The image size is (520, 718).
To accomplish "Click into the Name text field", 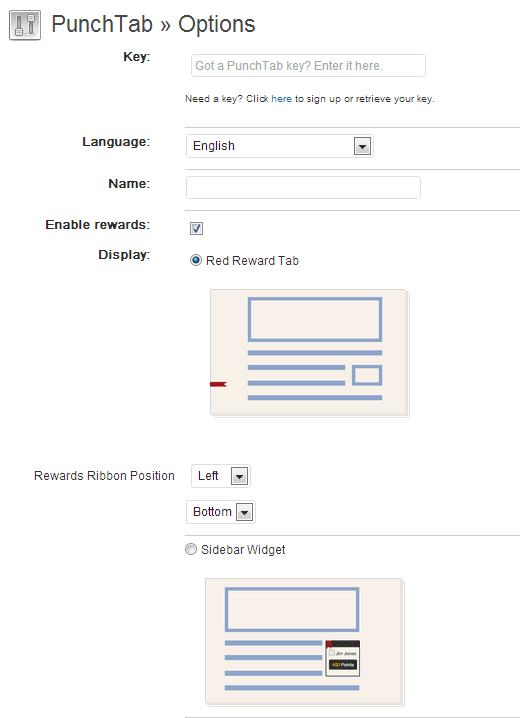I will 303,187.
